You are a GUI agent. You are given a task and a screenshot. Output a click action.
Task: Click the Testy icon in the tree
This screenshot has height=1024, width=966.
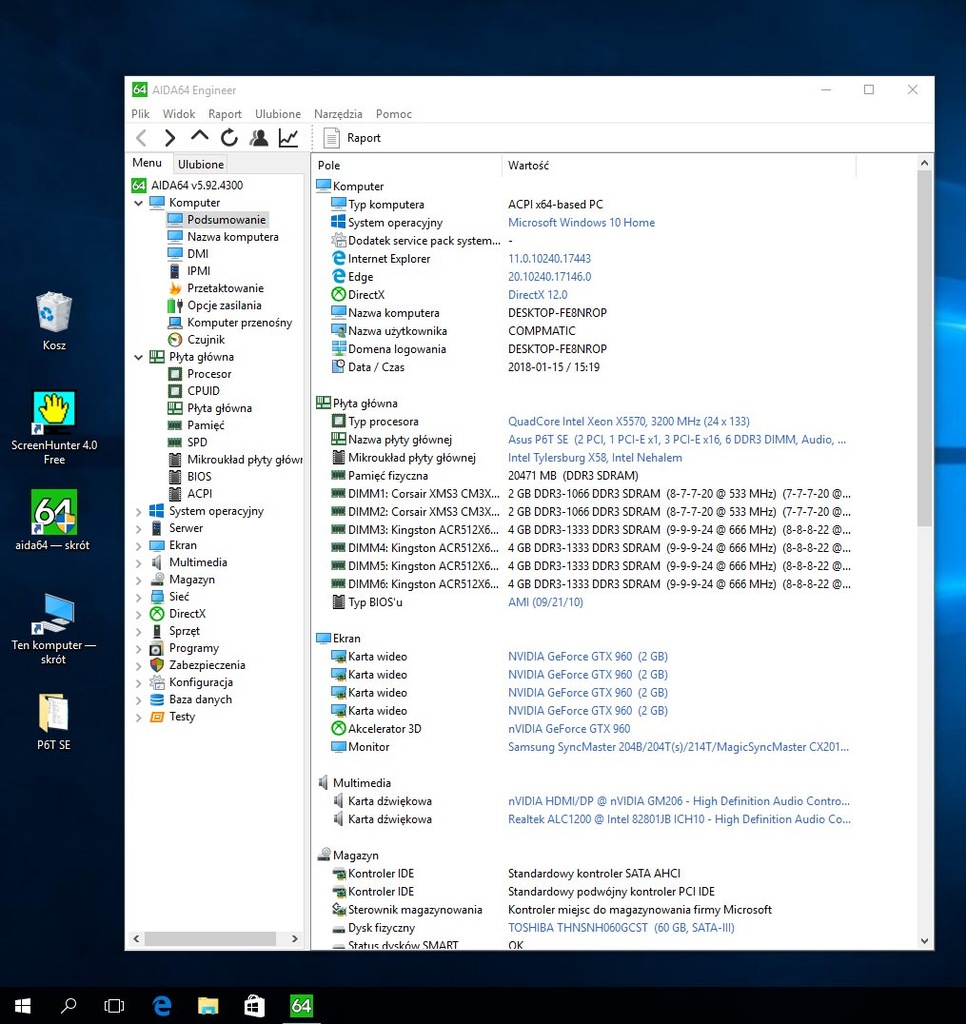(x=157, y=716)
